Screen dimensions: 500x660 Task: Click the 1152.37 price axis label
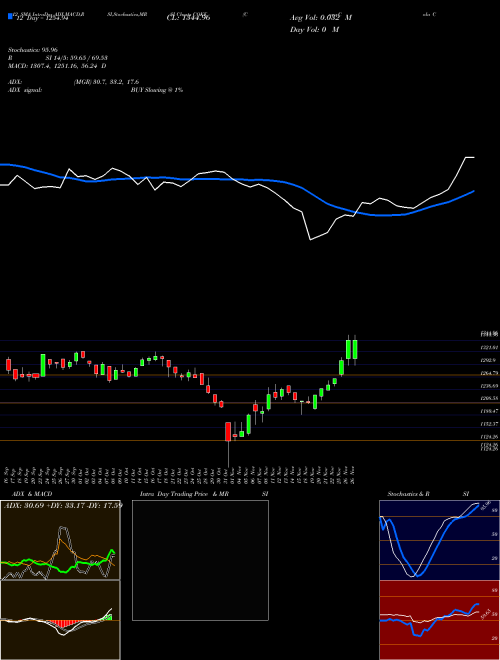[x=489, y=423]
